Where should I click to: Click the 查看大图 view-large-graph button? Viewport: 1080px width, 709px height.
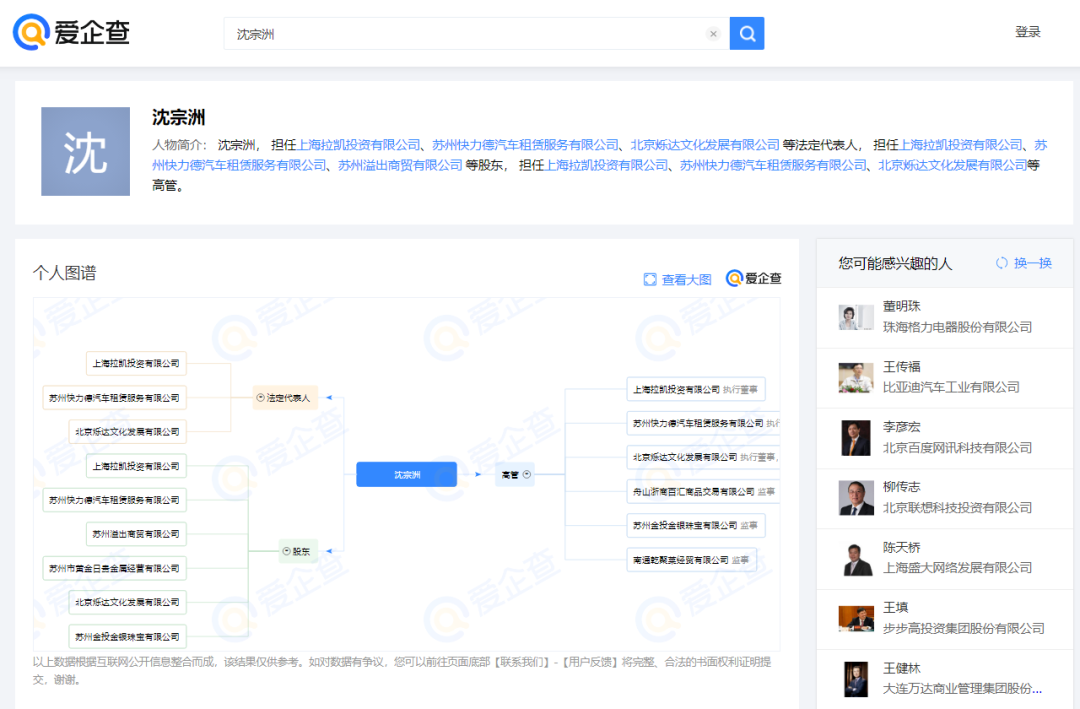point(678,279)
